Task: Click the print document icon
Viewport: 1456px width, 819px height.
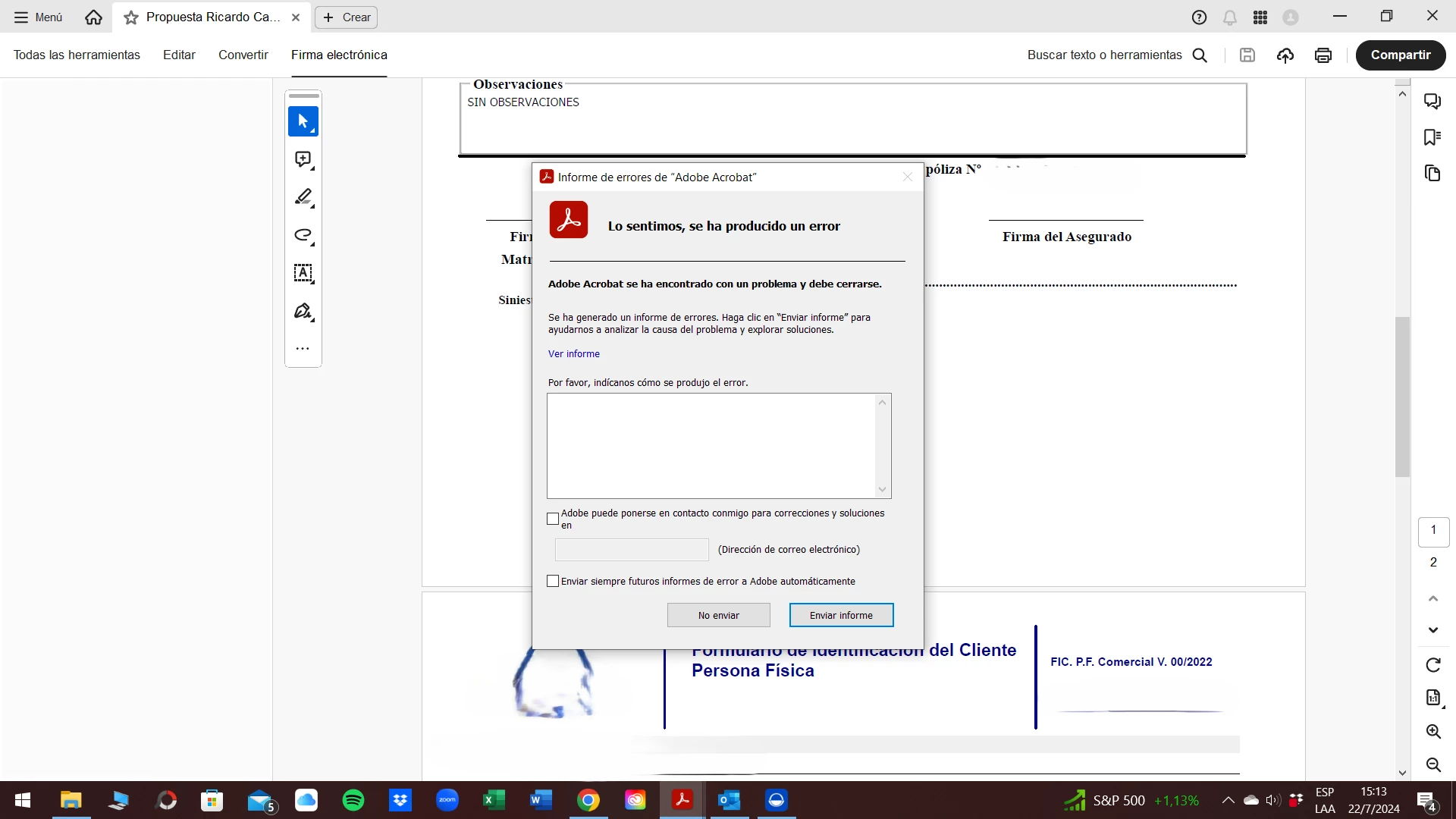Action: [1323, 55]
